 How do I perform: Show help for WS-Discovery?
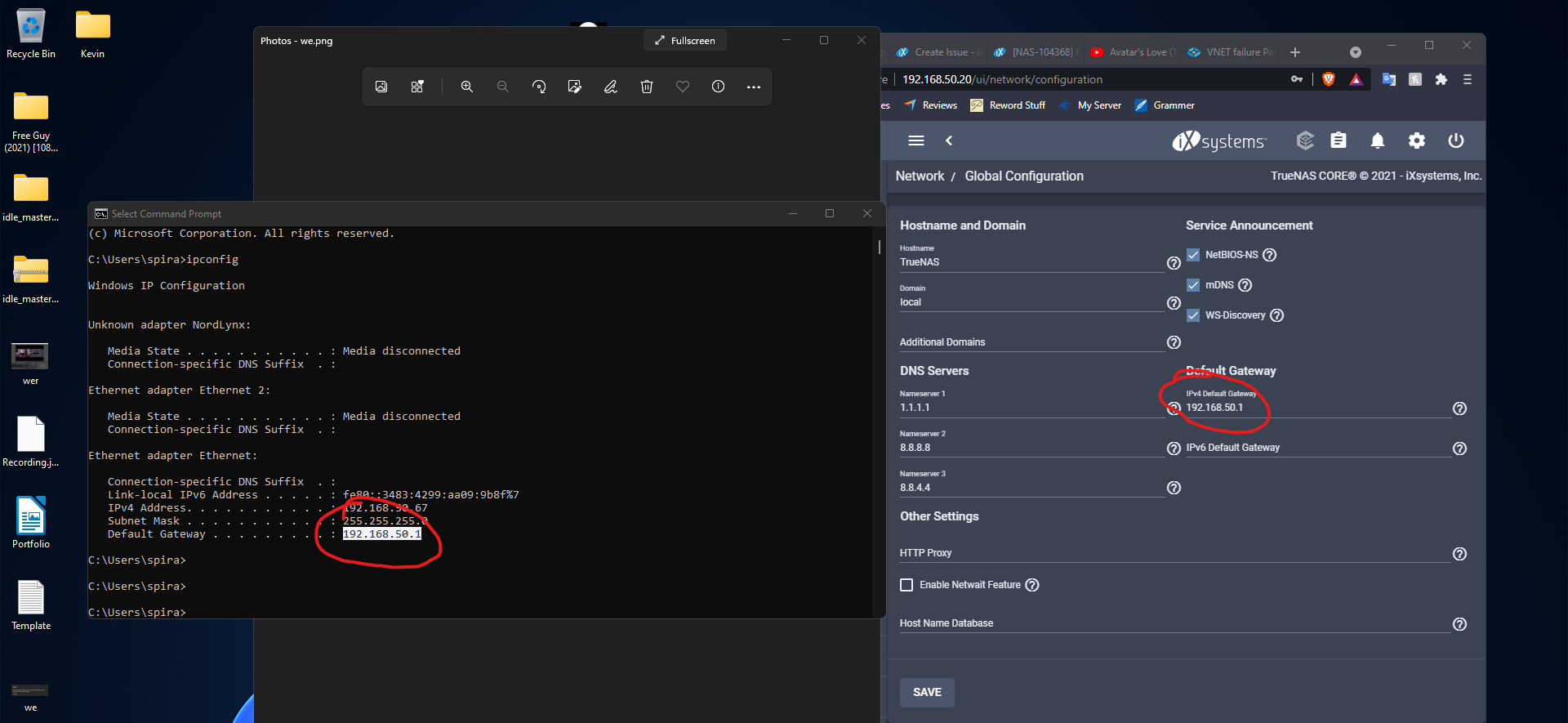point(1276,315)
